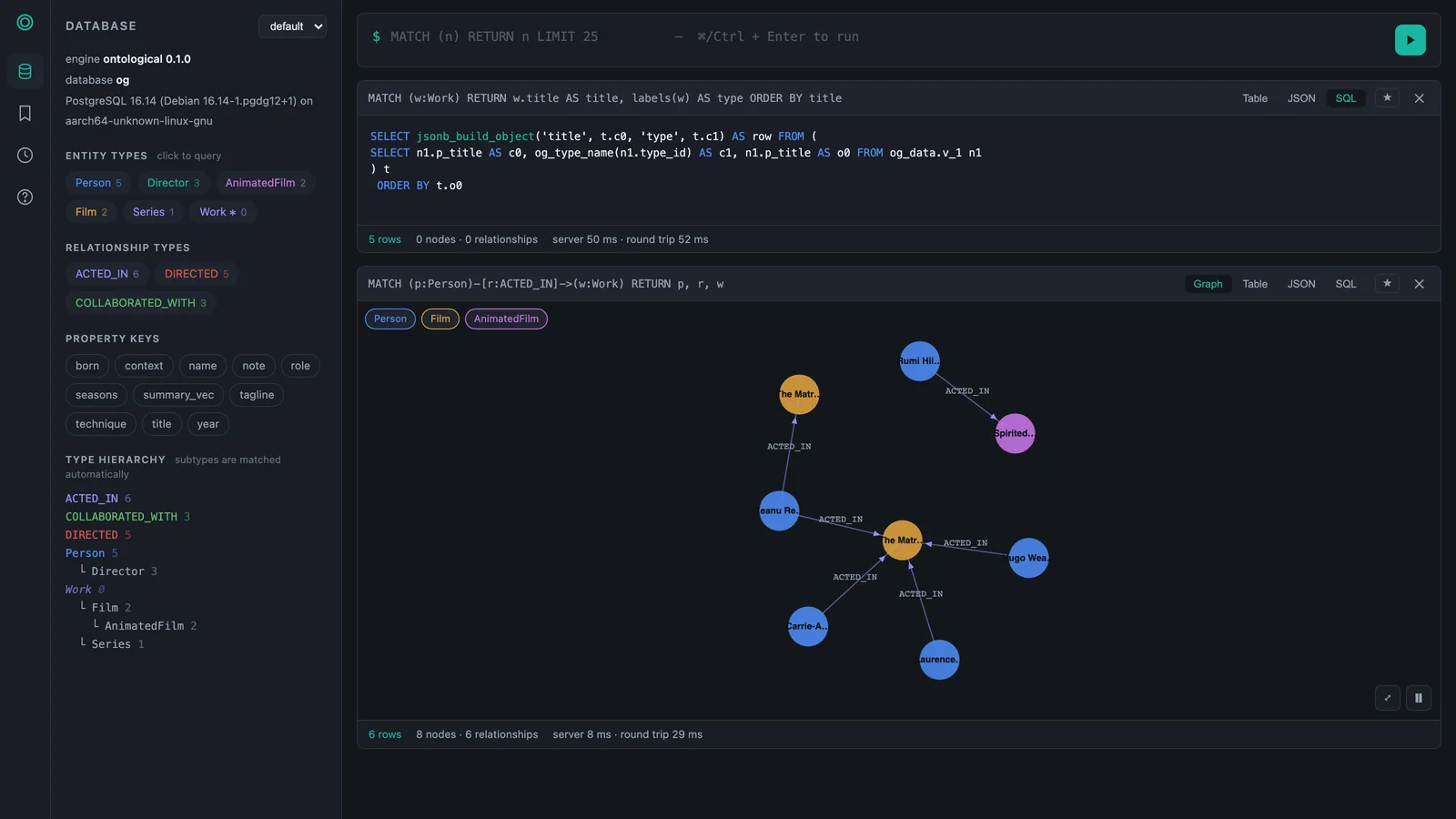This screenshot has height=819, width=1456.
Task: Query the Person entity type
Action: tap(98, 183)
